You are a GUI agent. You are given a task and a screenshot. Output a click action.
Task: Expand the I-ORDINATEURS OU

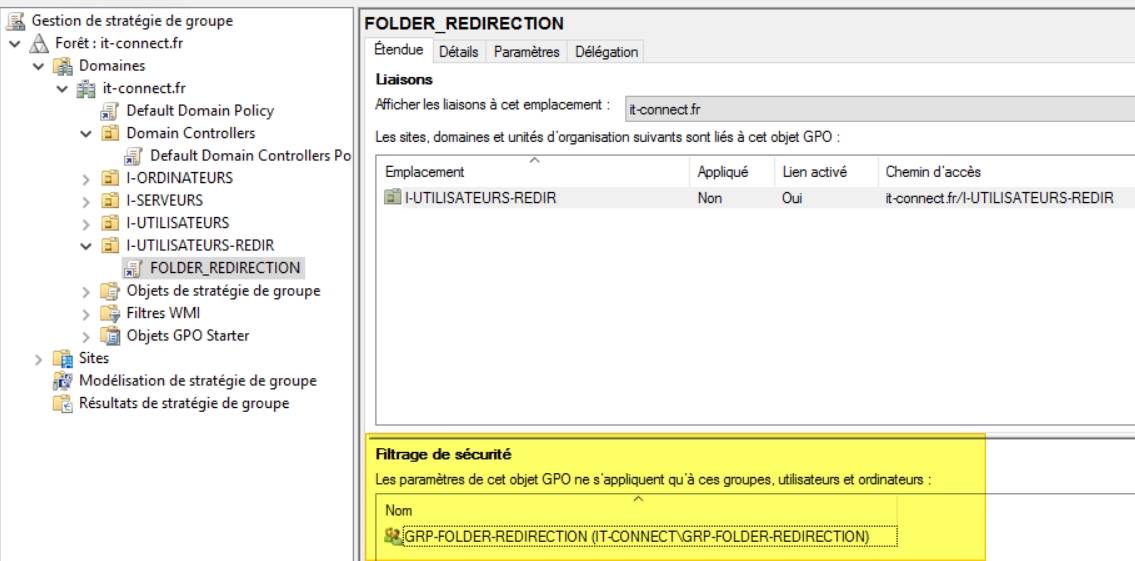click(86, 179)
